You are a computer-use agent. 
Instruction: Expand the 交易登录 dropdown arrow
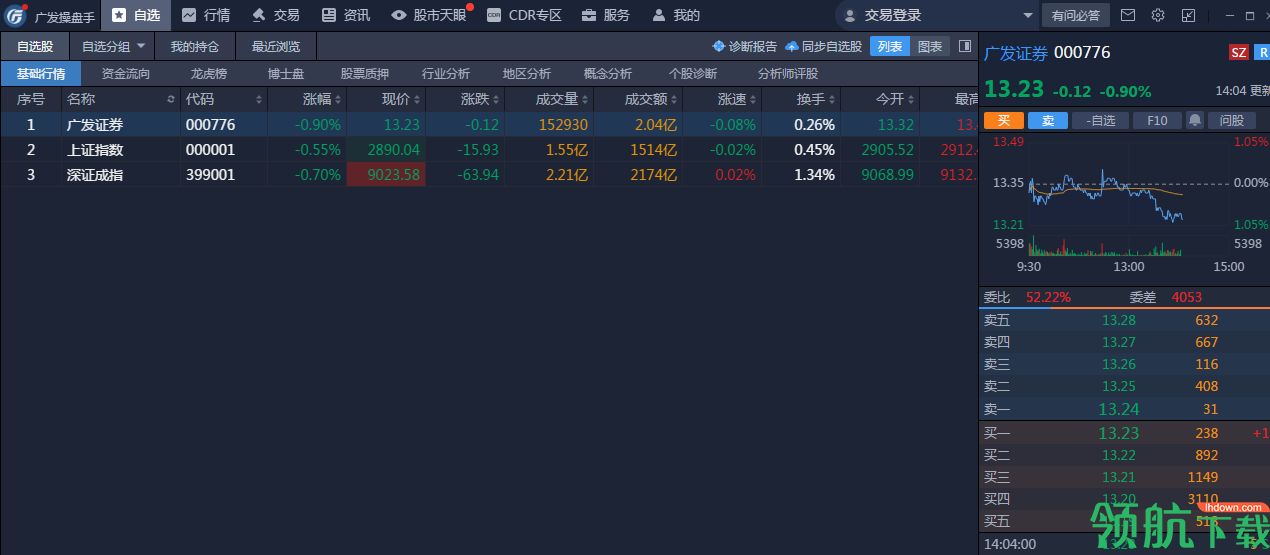tap(1028, 16)
